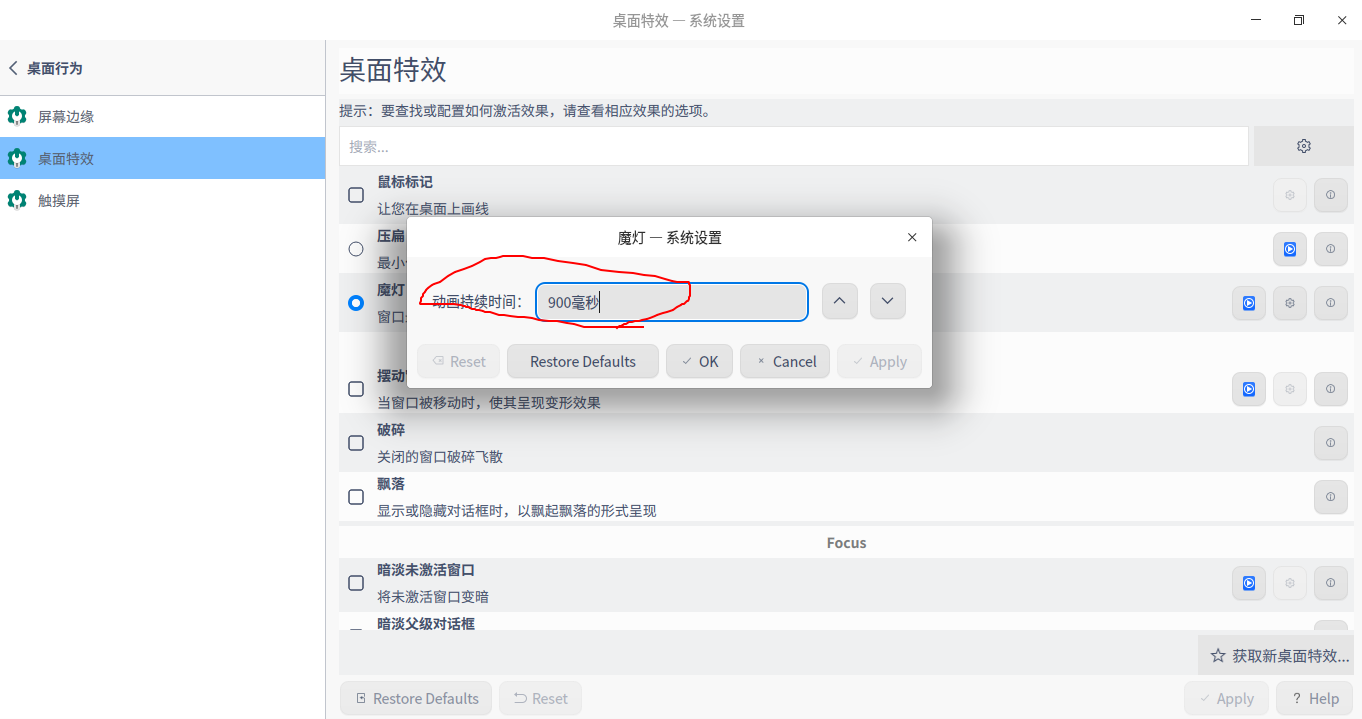1362x719 pixels.
Task: Show info about 破碎 effect
Action: (1330, 443)
